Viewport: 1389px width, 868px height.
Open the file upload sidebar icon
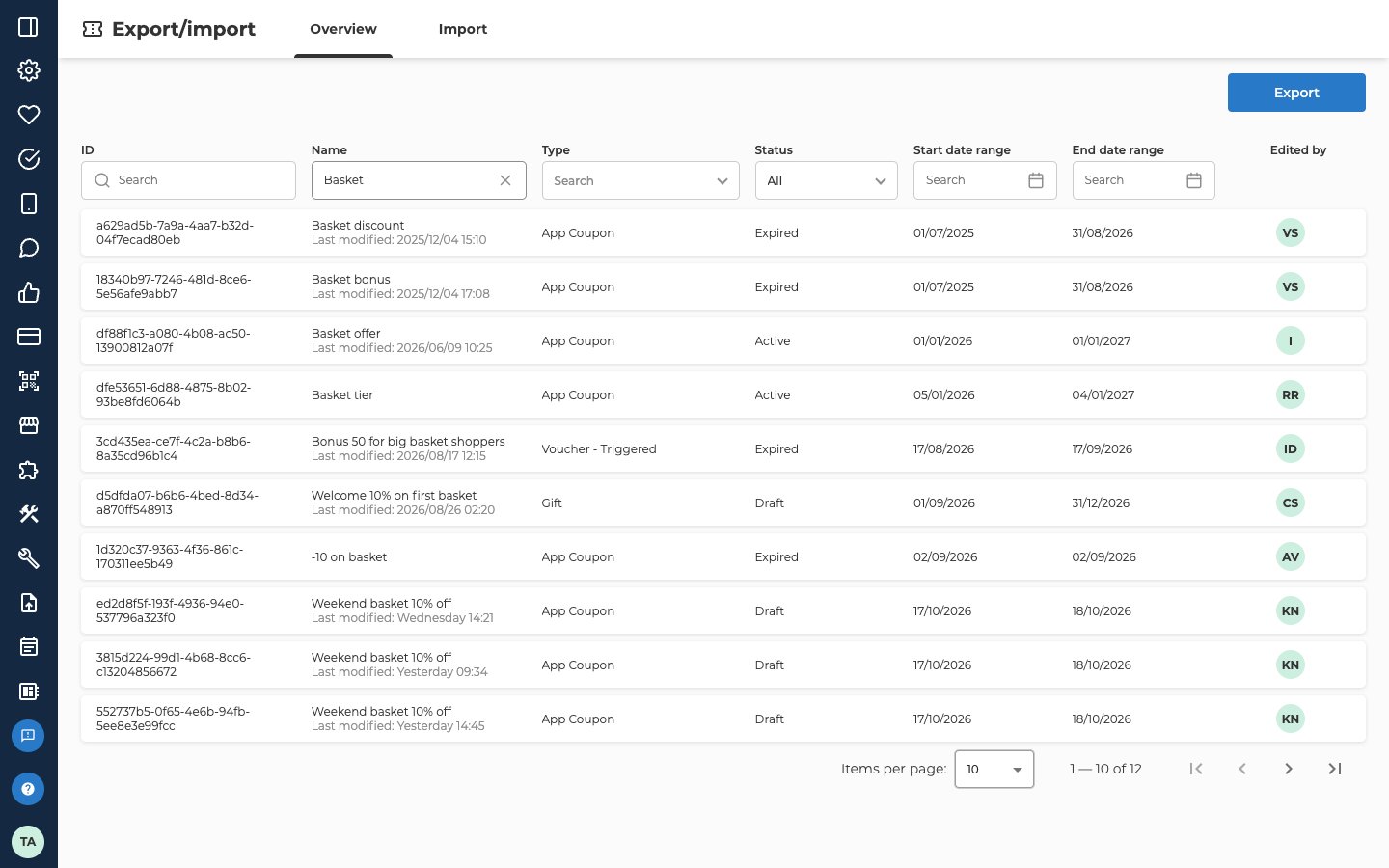click(29, 603)
